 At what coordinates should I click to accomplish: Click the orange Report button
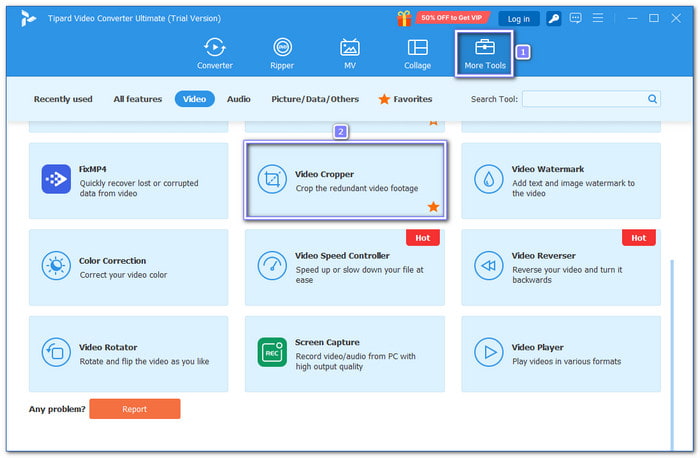[x=135, y=409]
